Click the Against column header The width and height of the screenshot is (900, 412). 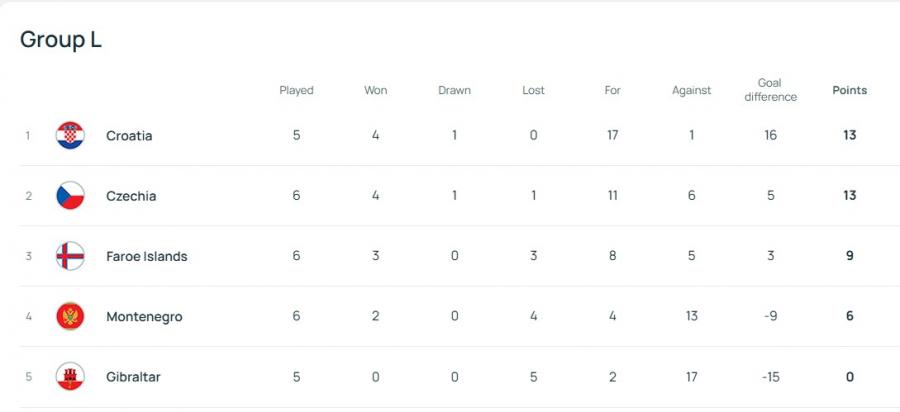691,90
